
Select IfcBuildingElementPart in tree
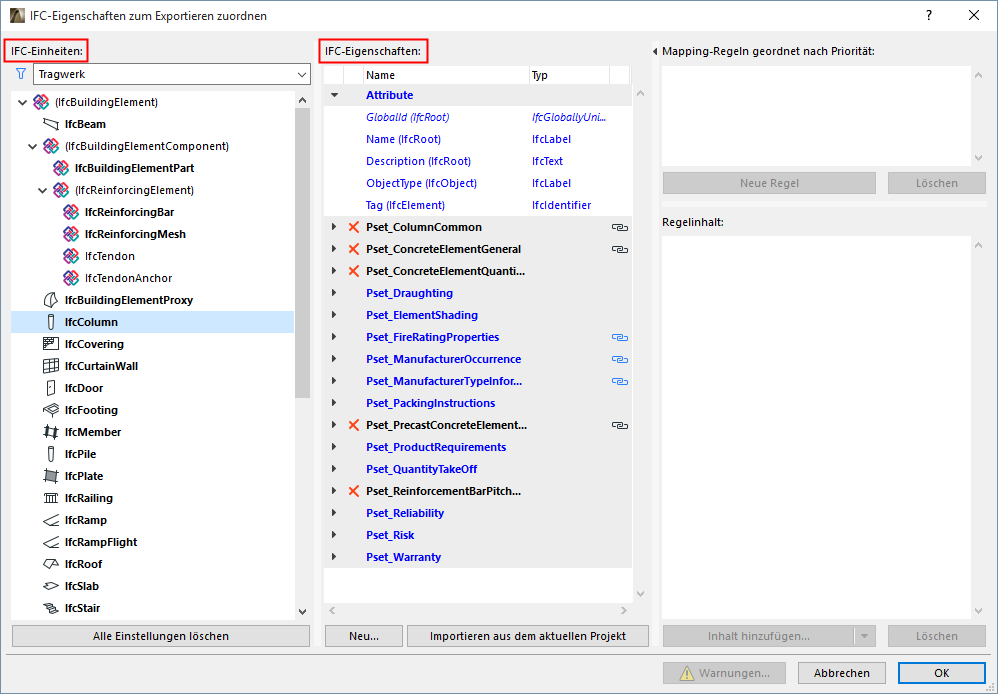[134, 168]
